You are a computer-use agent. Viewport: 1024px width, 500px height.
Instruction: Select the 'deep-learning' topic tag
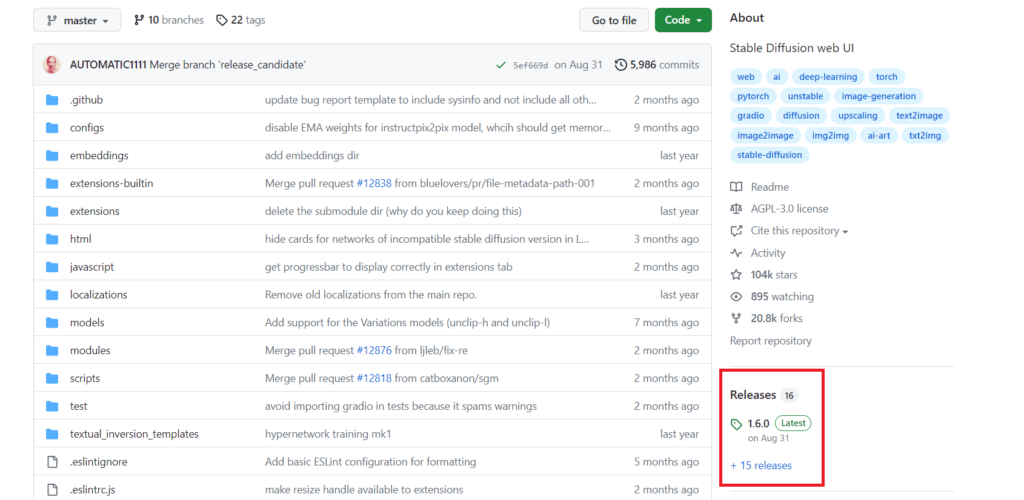(828, 77)
